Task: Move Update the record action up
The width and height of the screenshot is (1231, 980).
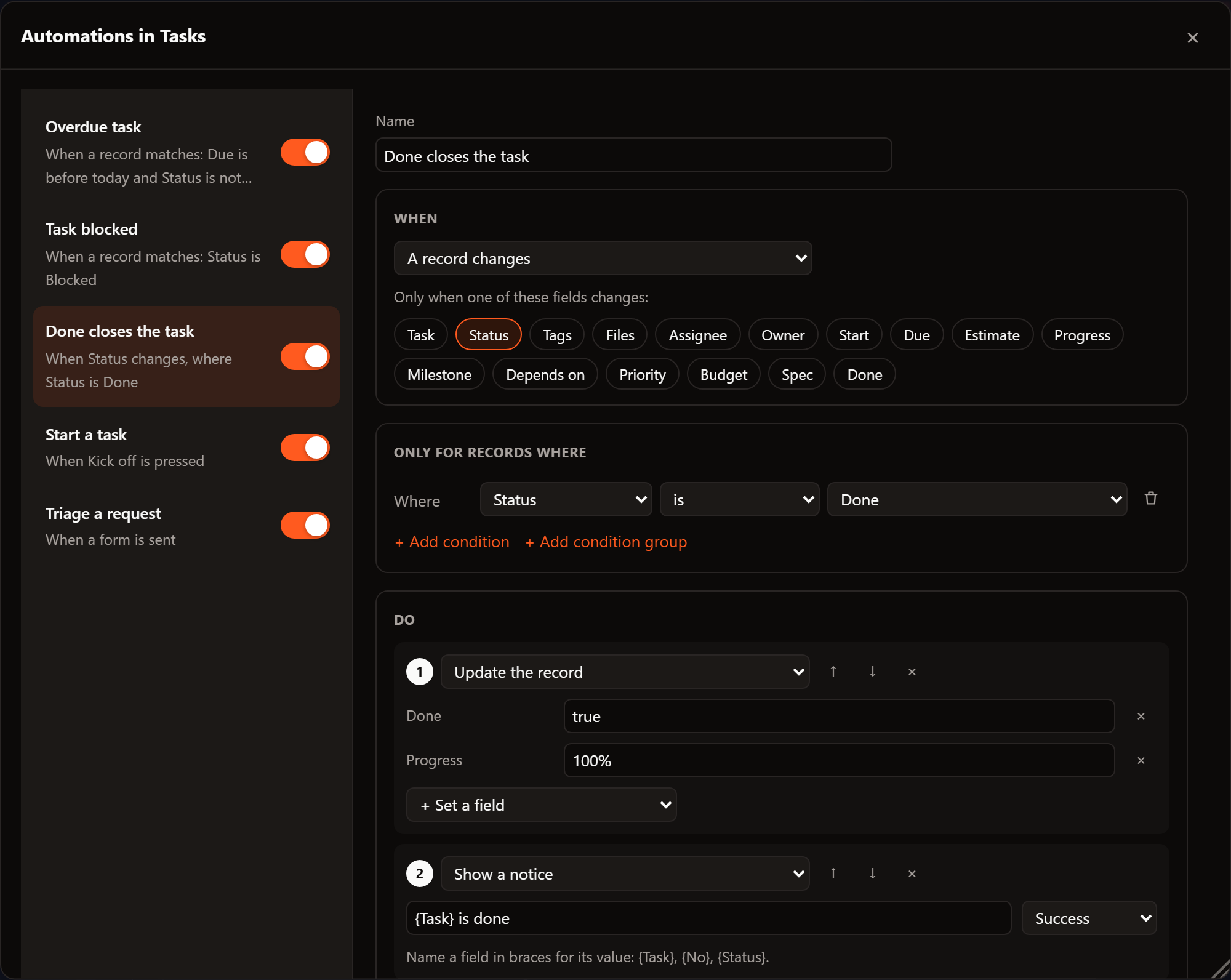Action: pos(833,672)
